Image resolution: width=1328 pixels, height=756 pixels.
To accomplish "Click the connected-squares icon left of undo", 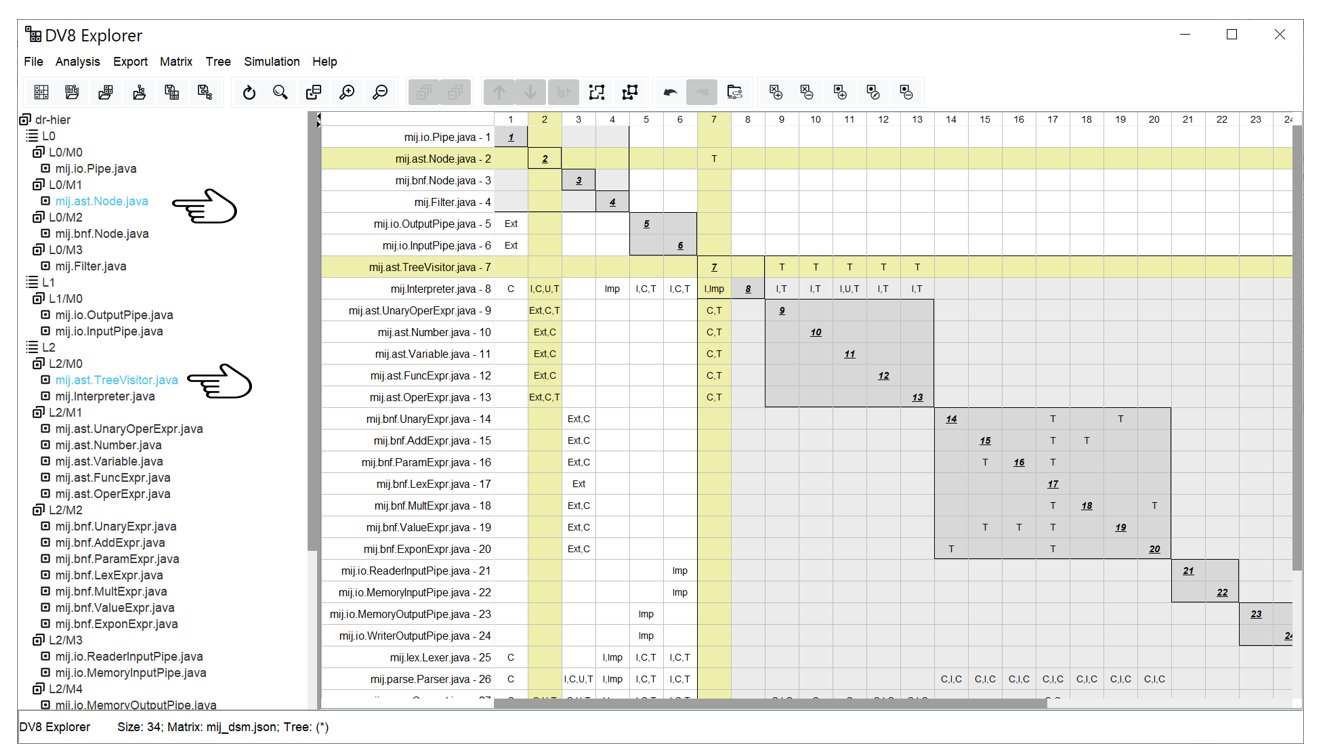I will (630, 92).
